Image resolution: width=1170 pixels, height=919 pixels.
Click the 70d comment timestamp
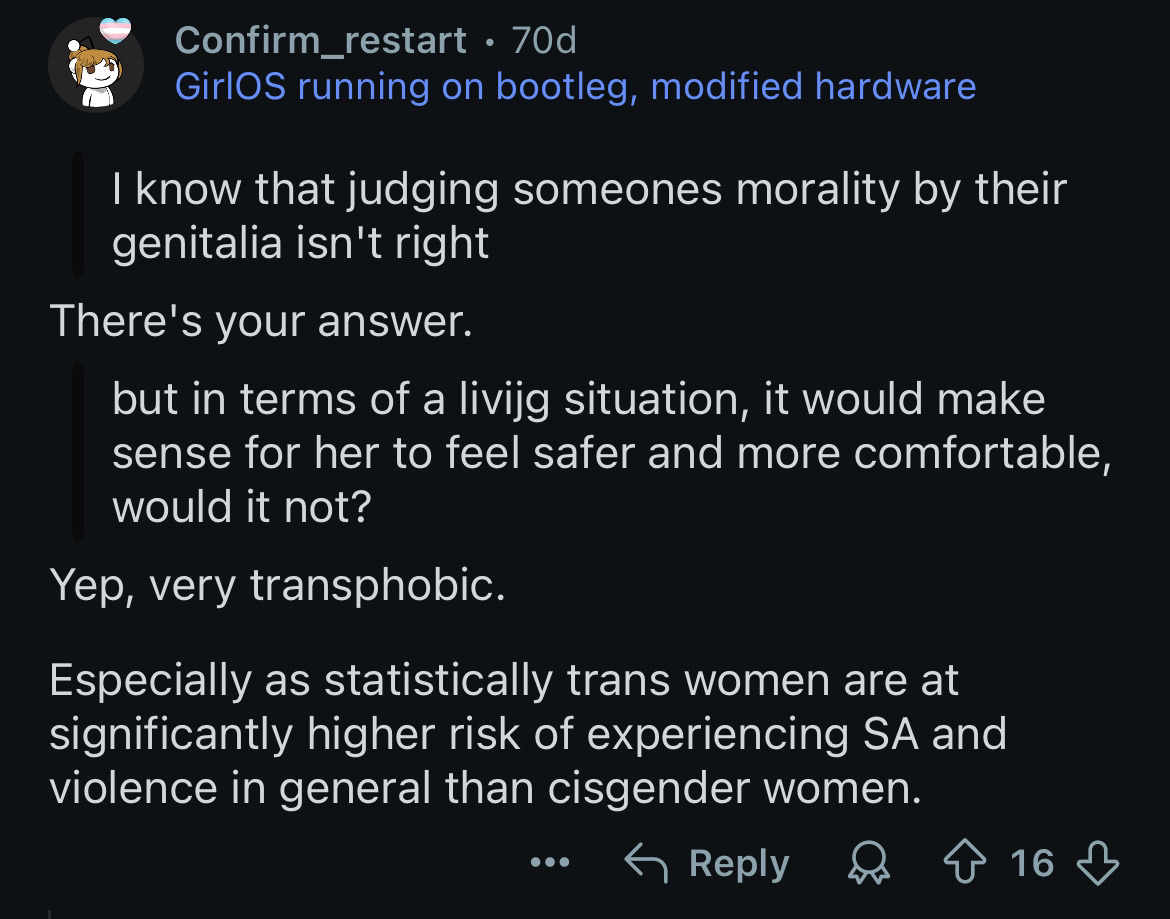(544, 40)
